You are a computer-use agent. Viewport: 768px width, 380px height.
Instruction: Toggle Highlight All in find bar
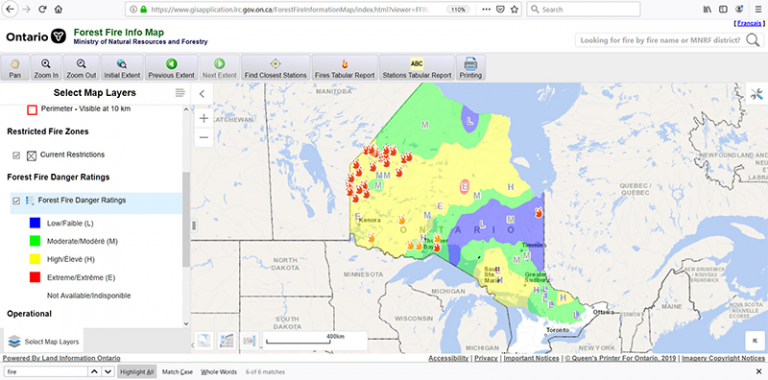click(x=137, y=372)
